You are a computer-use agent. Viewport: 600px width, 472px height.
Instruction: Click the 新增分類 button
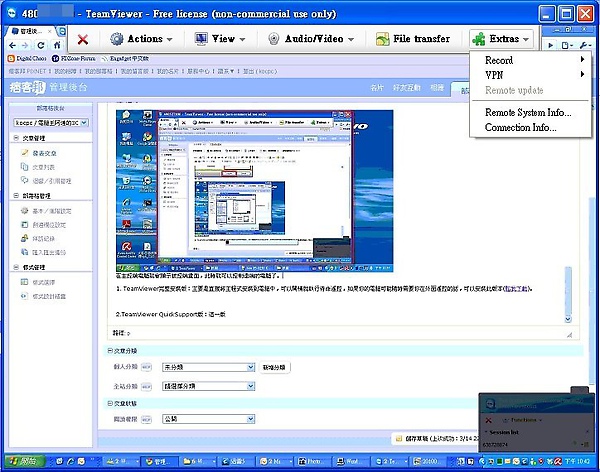pyautogui.click(x=274, y=367)
